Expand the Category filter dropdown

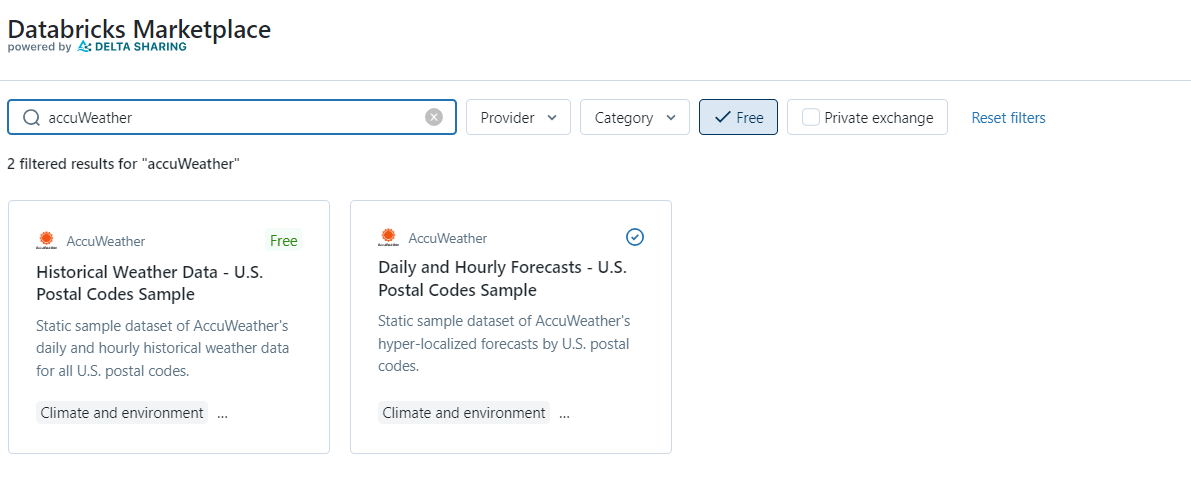pyautogui.click(x=635, y=117)
